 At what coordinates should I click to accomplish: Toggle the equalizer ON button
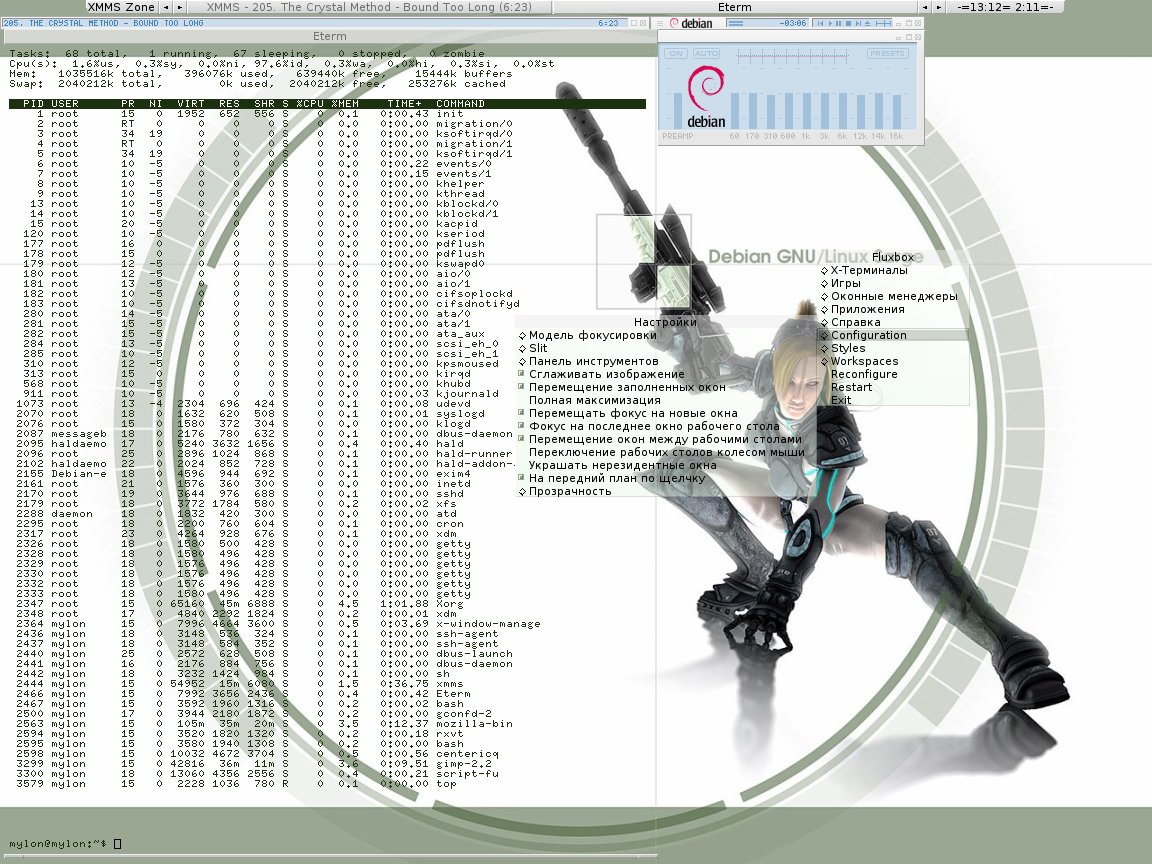676,54
